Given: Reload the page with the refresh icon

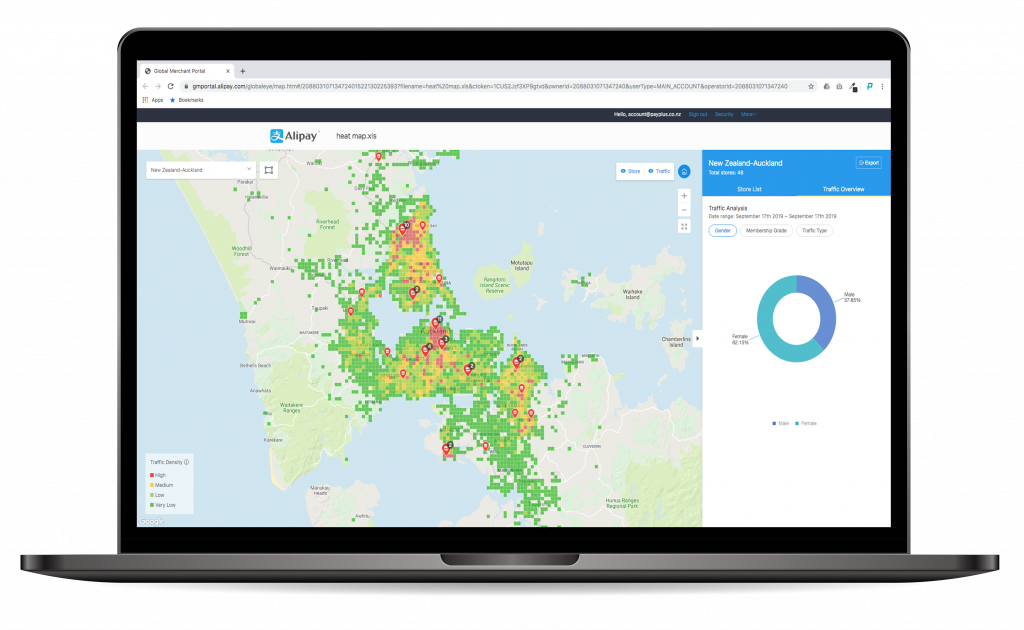Looking at the screenshot, I should point(170,86).
